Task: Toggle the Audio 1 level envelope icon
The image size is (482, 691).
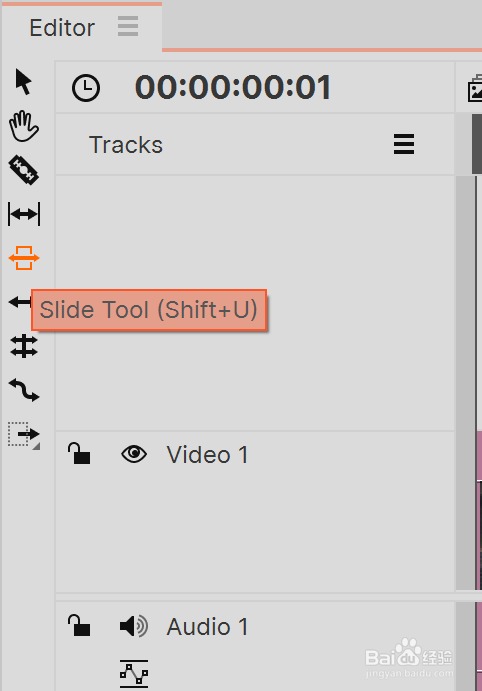Action: click(x=134, y=674)
